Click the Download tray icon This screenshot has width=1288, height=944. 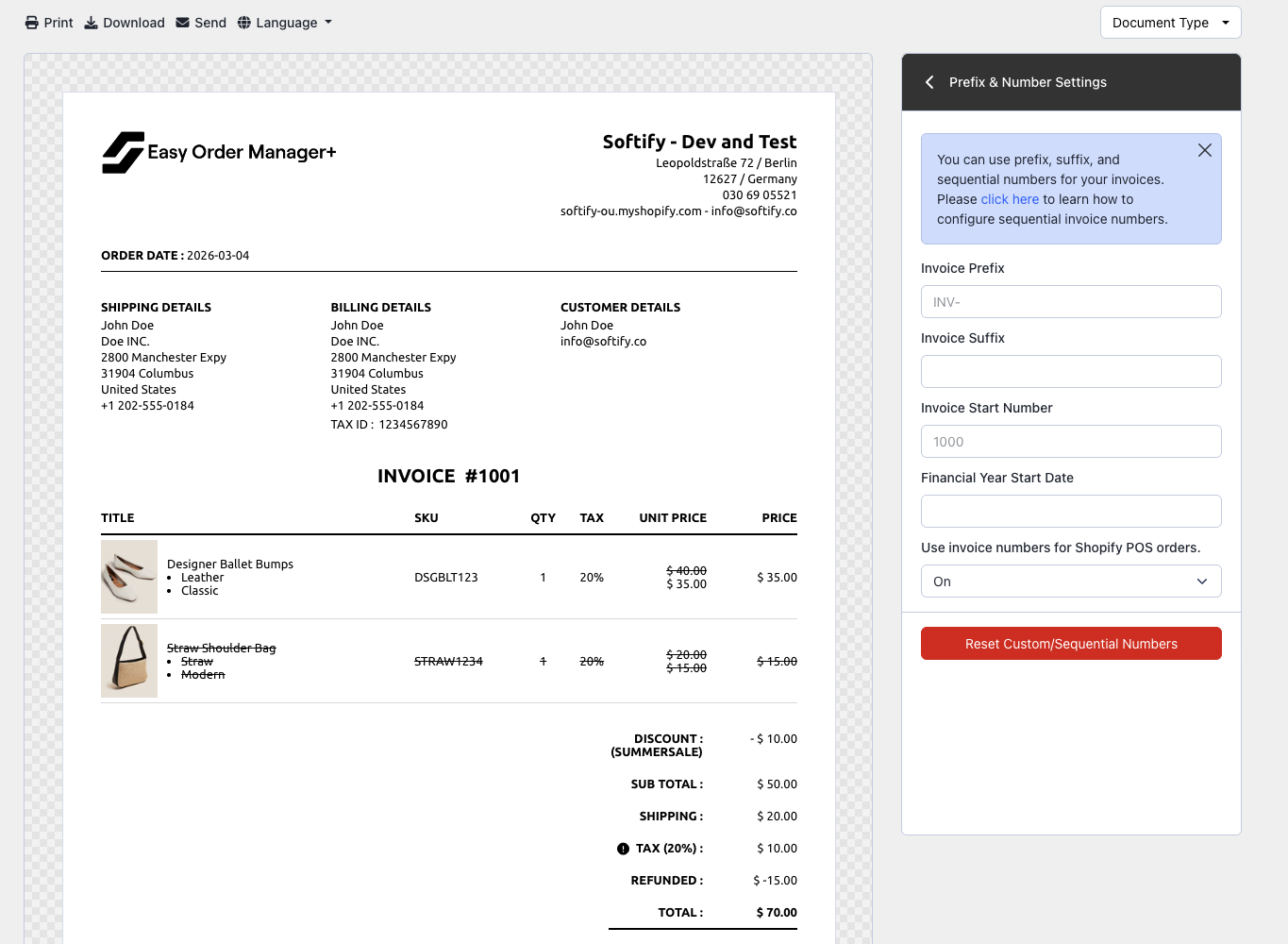tap(92, 23)
